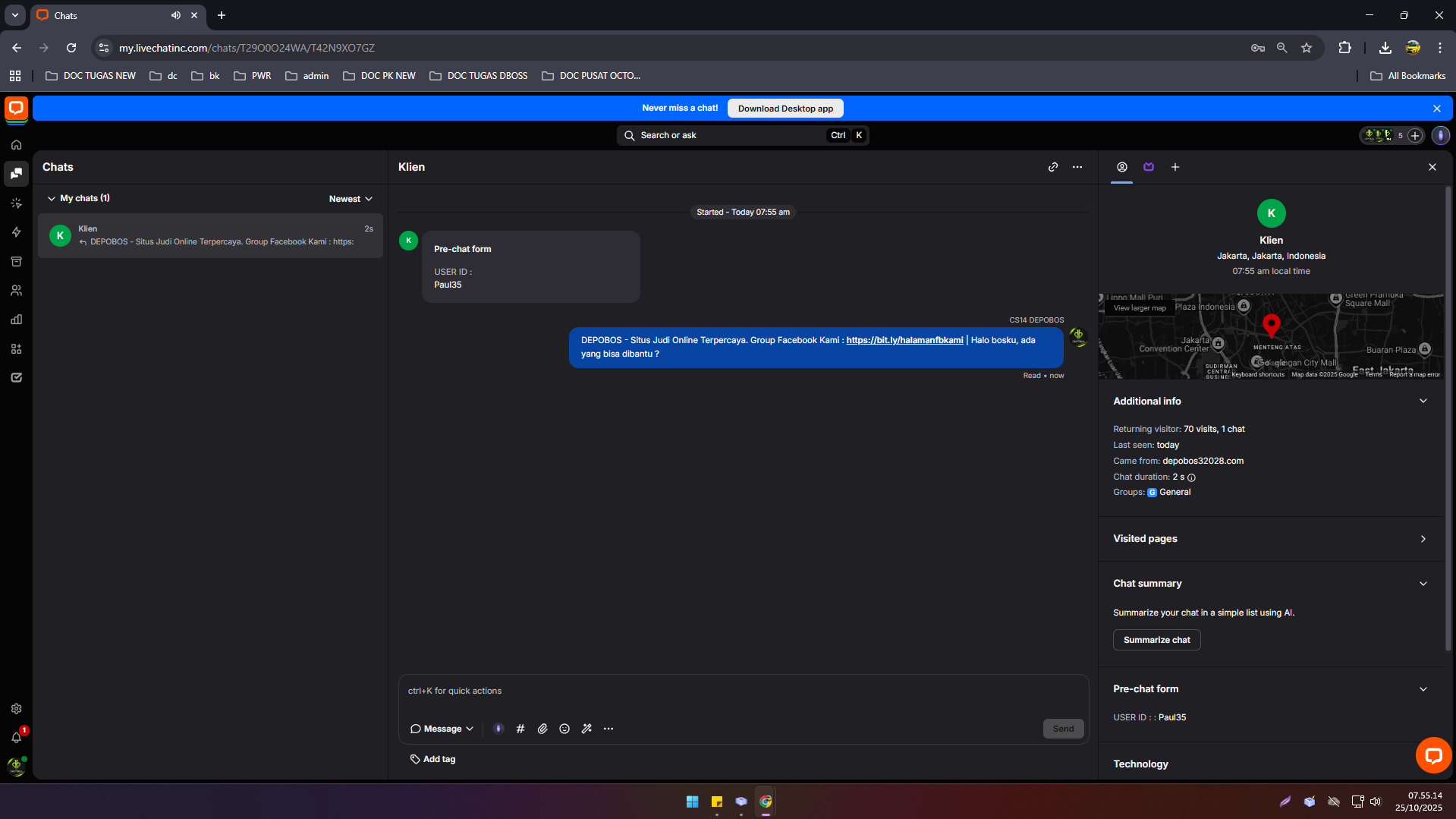The height and width of the screenshot is (819, 1456).
Task: Click the Copilot icon in message toolbar
Action: [498, 729]
